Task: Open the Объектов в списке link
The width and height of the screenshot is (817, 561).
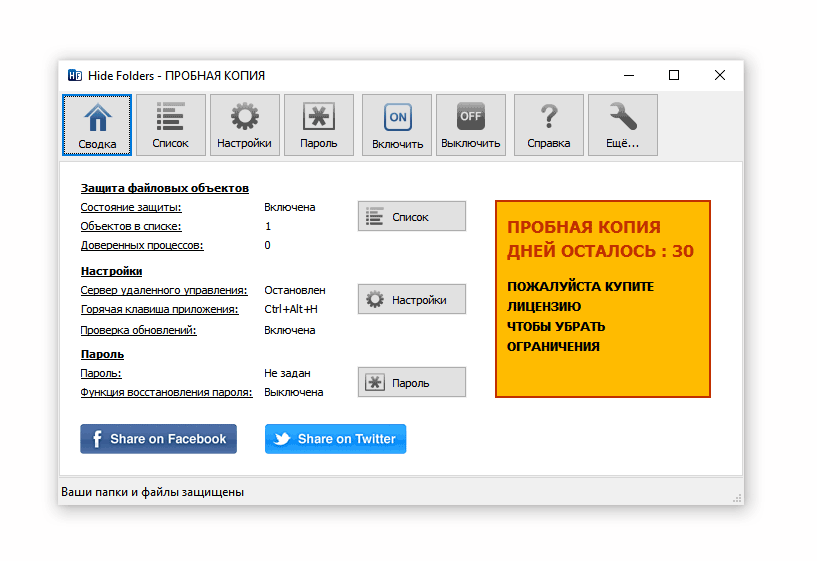Action: pos(131,227)
